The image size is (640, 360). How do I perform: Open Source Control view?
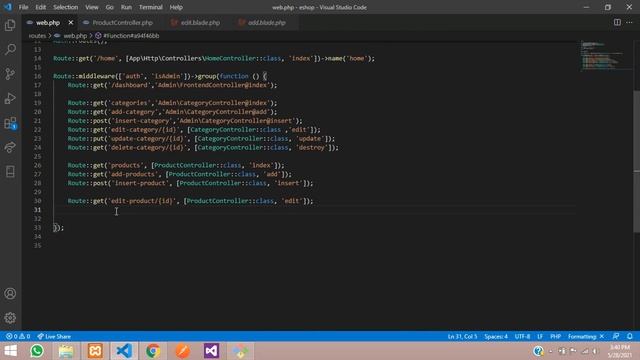(10, 74)
